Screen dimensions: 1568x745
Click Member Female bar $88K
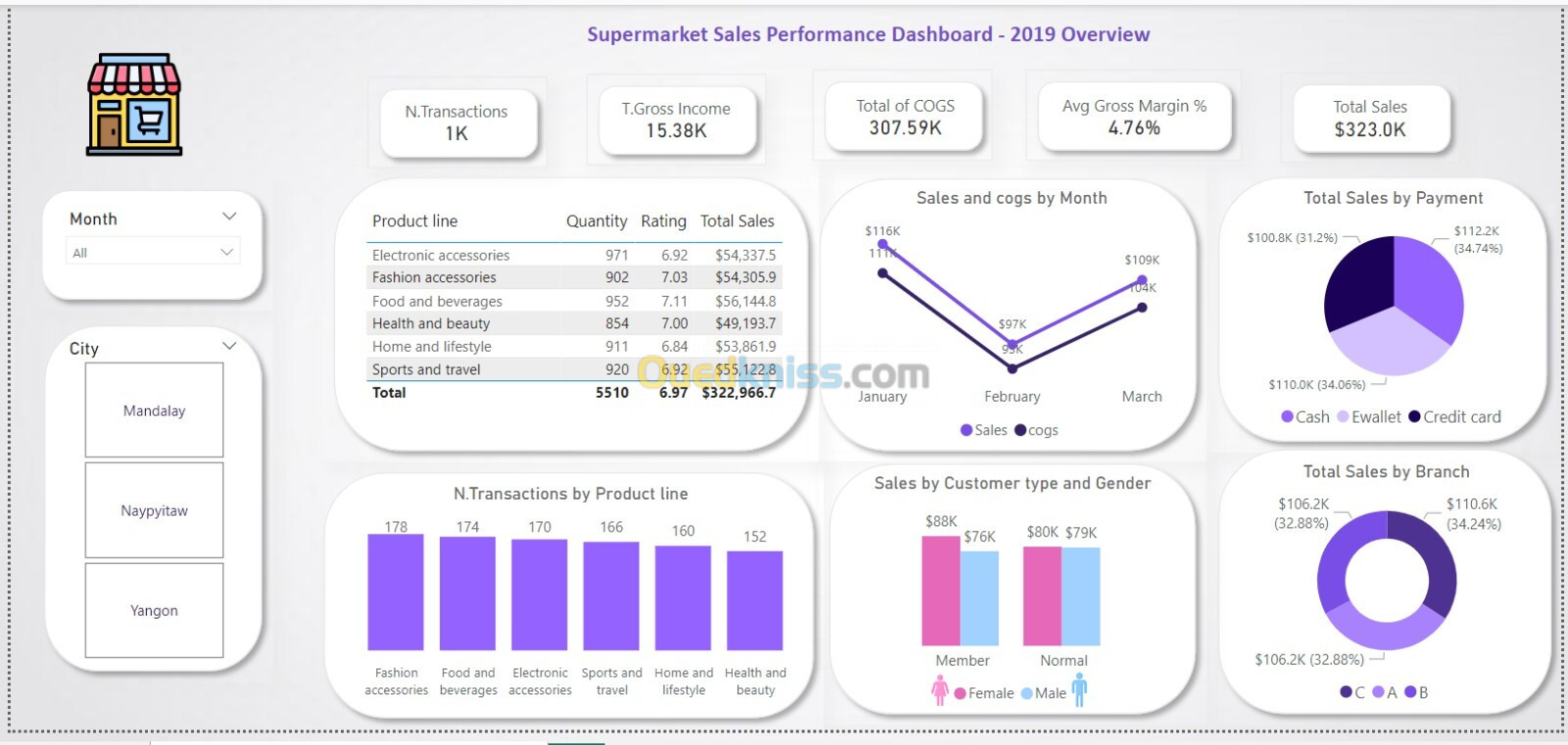tap(941, 590)
